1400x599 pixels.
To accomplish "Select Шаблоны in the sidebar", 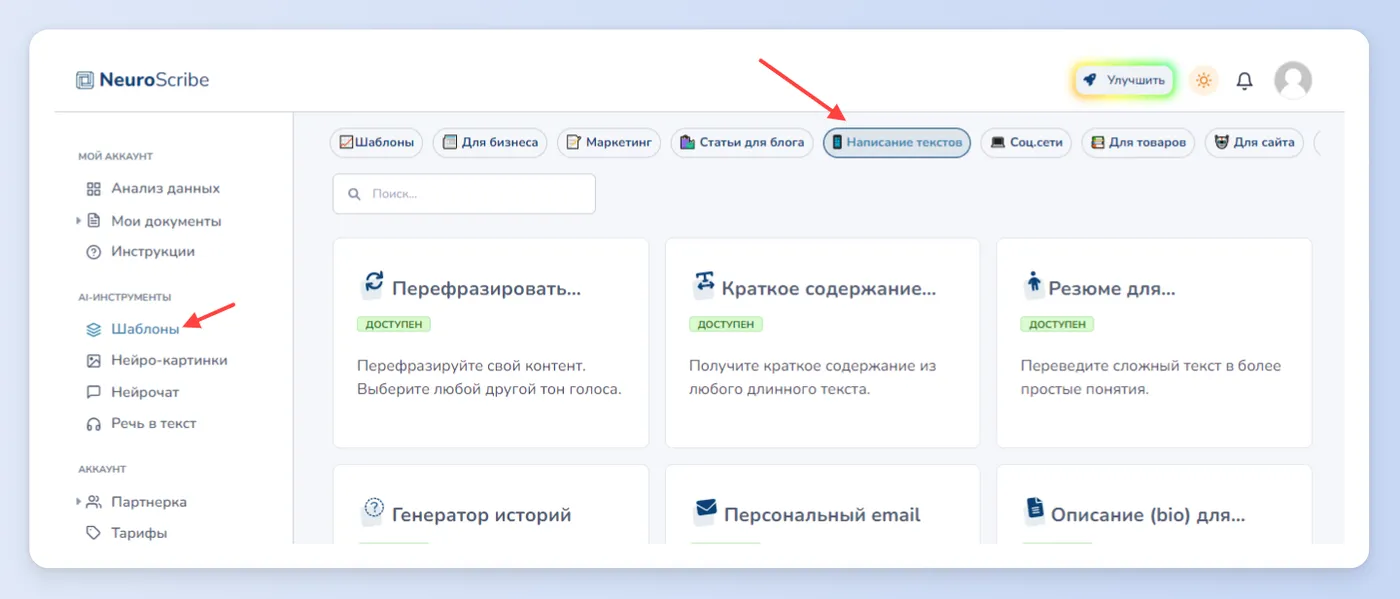I will [x=145, y=328].
